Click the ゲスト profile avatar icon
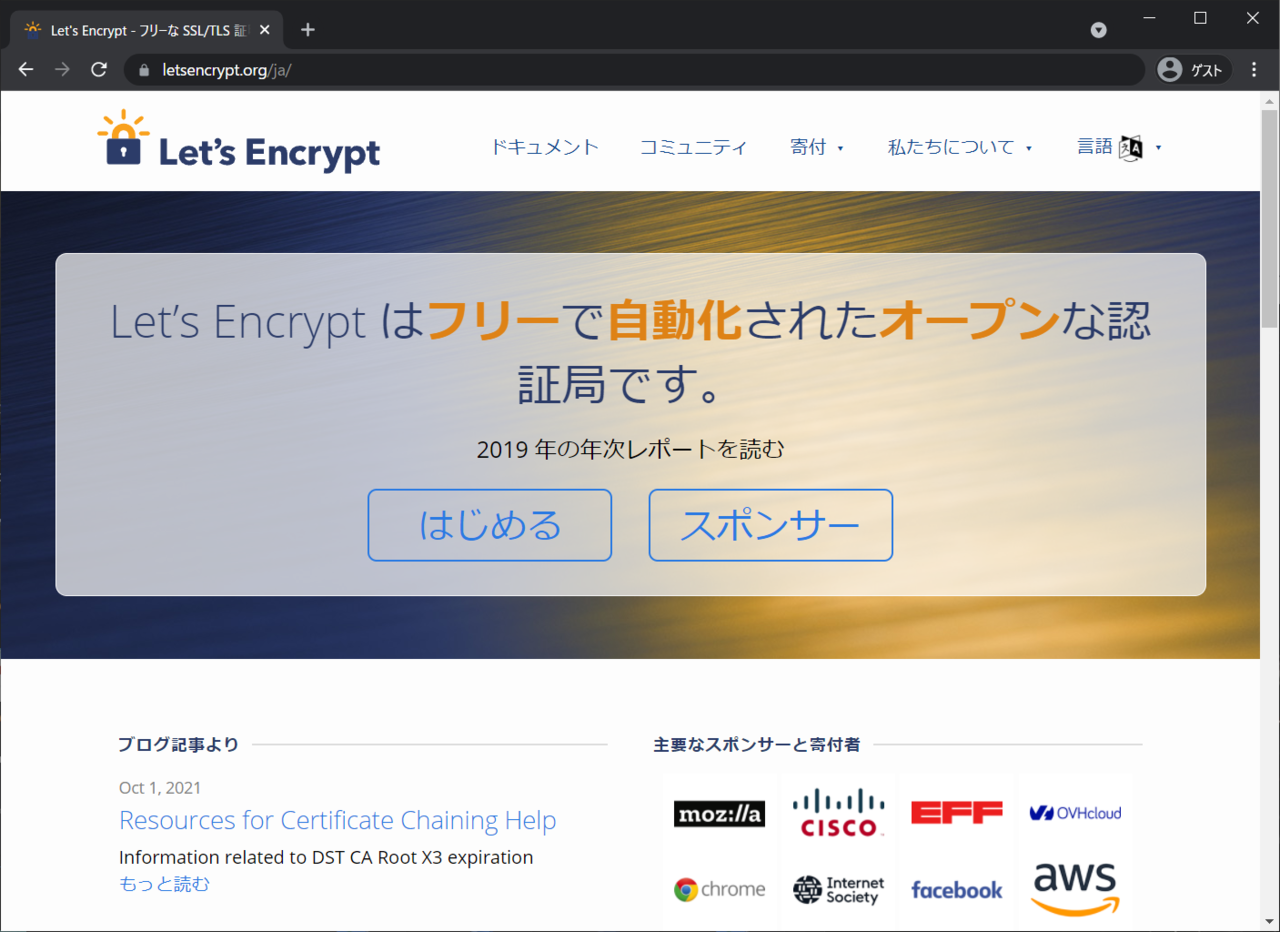Viewport: 1280px width, 932px height. click(1169, 70)
